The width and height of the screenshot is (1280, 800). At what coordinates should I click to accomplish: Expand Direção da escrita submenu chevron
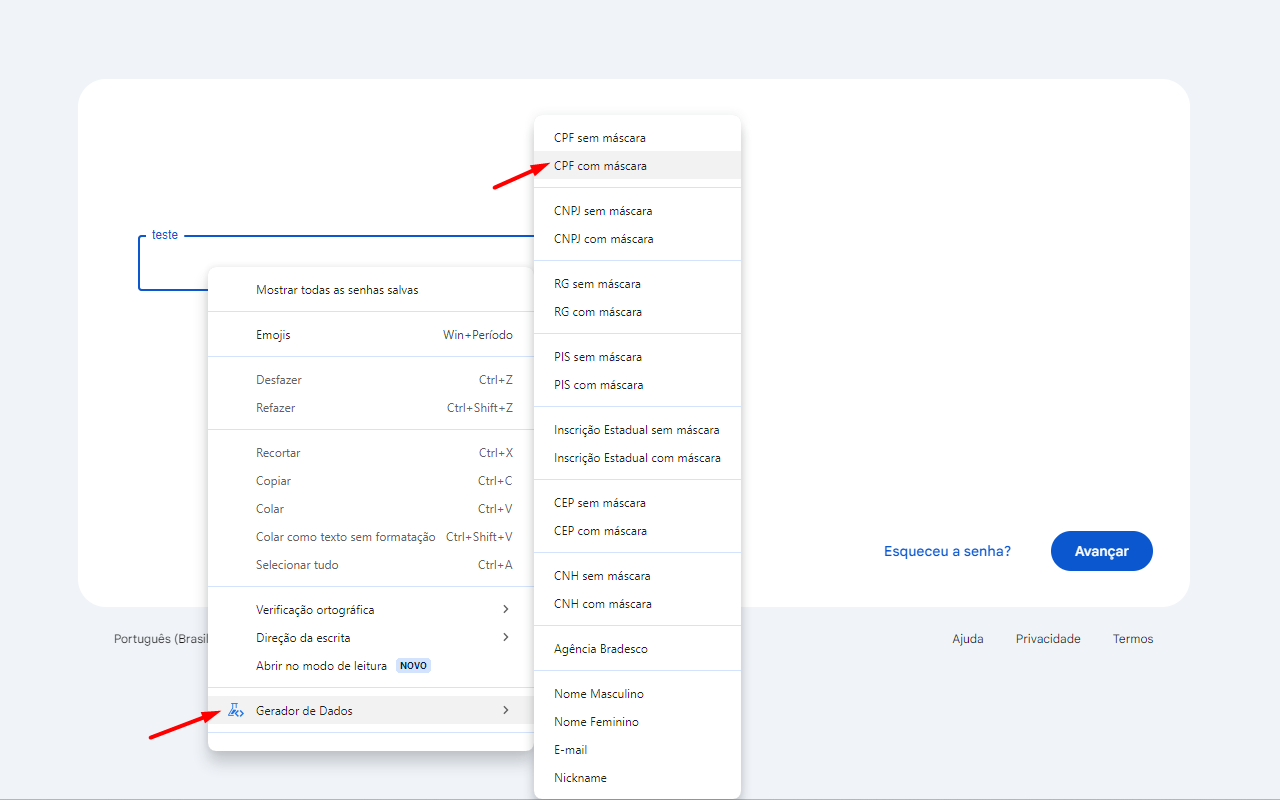[x=506, y=637]
